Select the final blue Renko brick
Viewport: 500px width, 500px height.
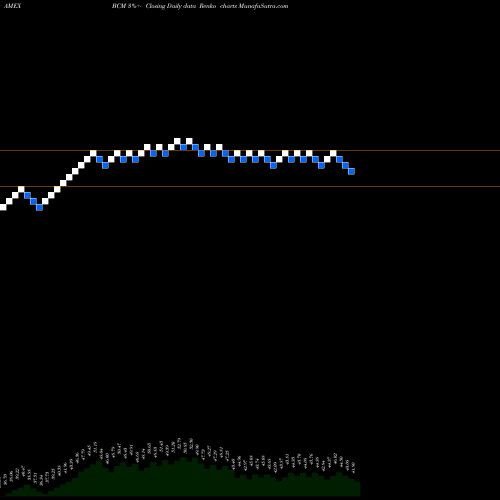351,171
